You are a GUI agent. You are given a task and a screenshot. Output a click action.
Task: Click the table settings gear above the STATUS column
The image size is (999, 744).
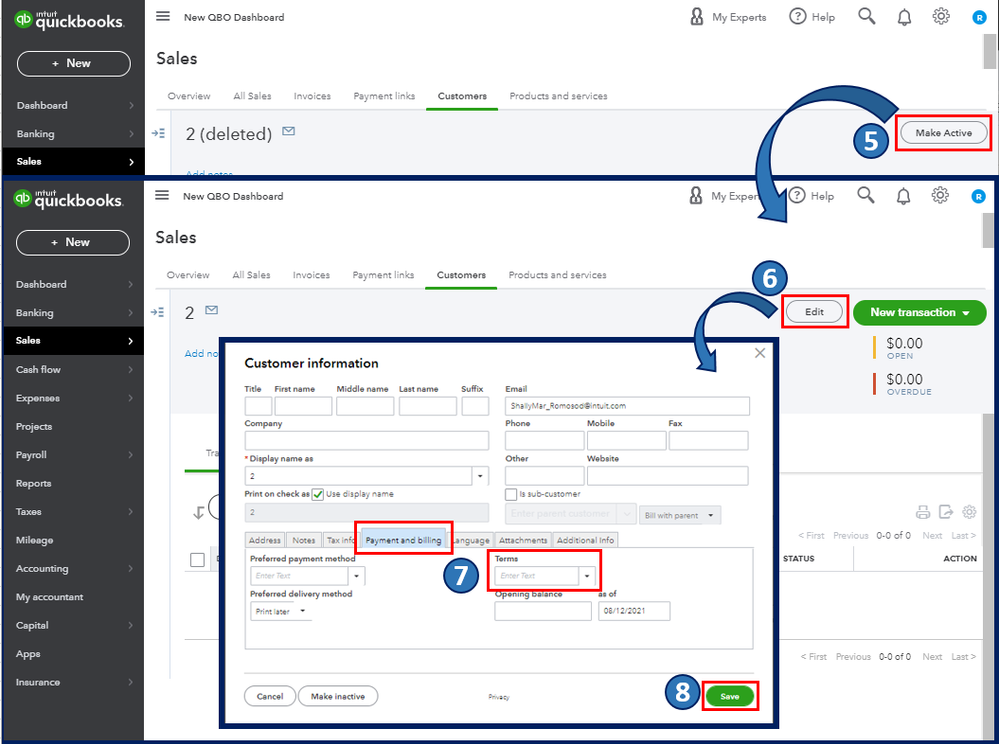tap(969, 512)
